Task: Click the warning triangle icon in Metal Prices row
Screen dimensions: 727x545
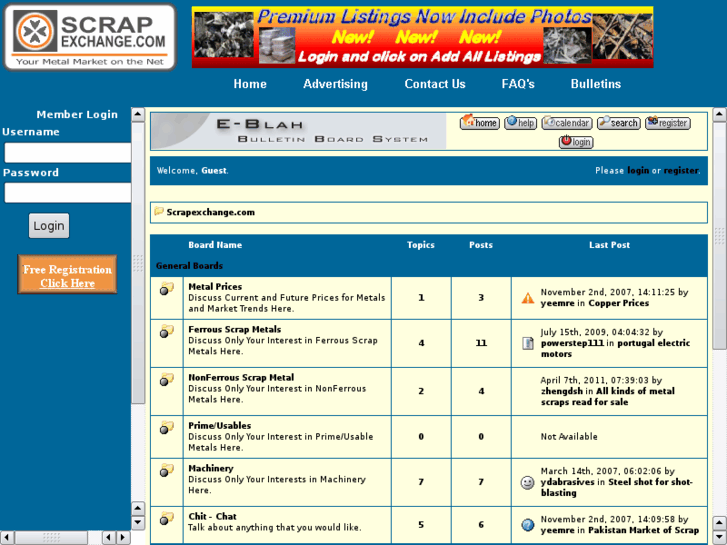Action: [528, 298]
